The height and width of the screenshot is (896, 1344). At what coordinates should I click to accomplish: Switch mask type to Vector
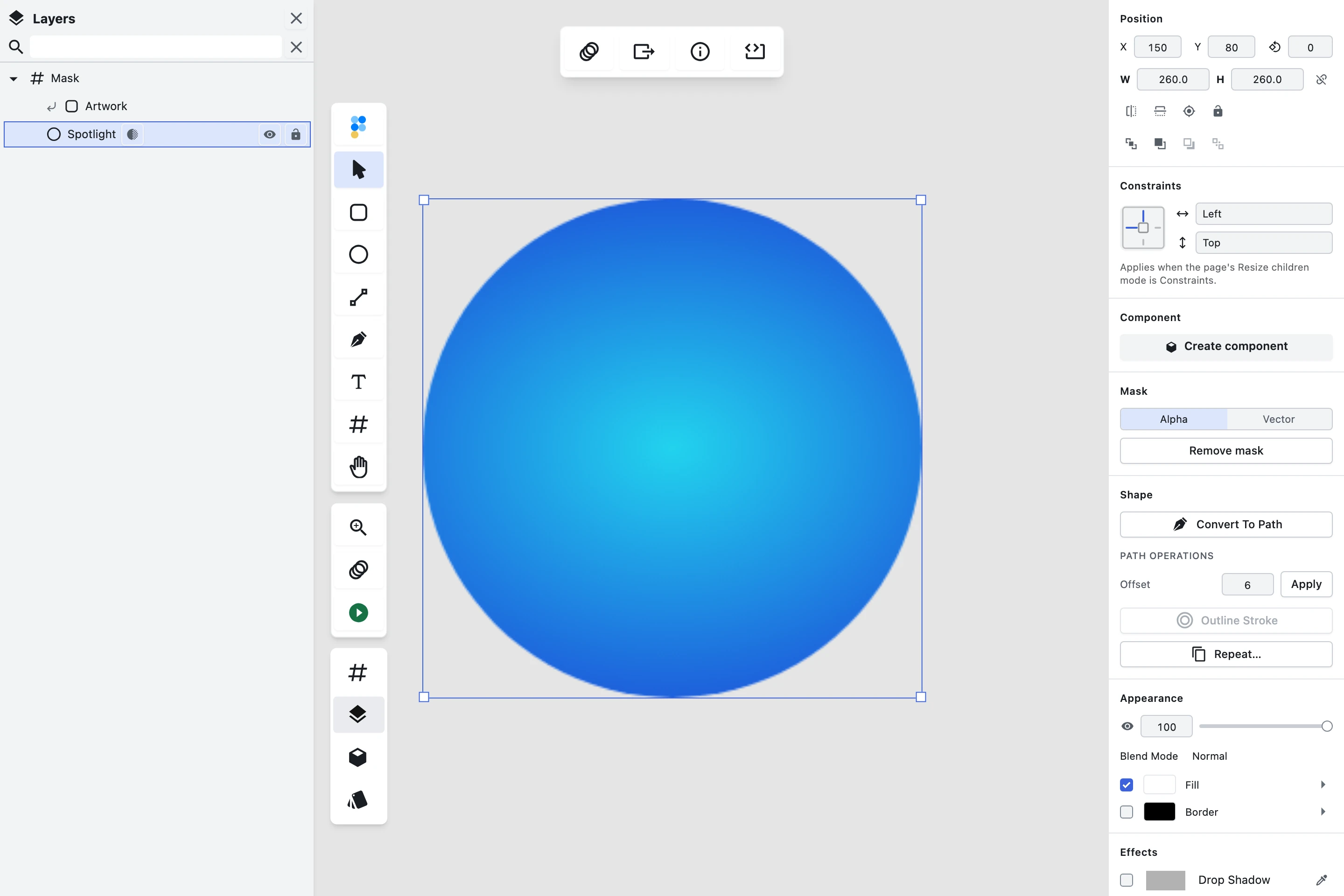point(1279,419)
